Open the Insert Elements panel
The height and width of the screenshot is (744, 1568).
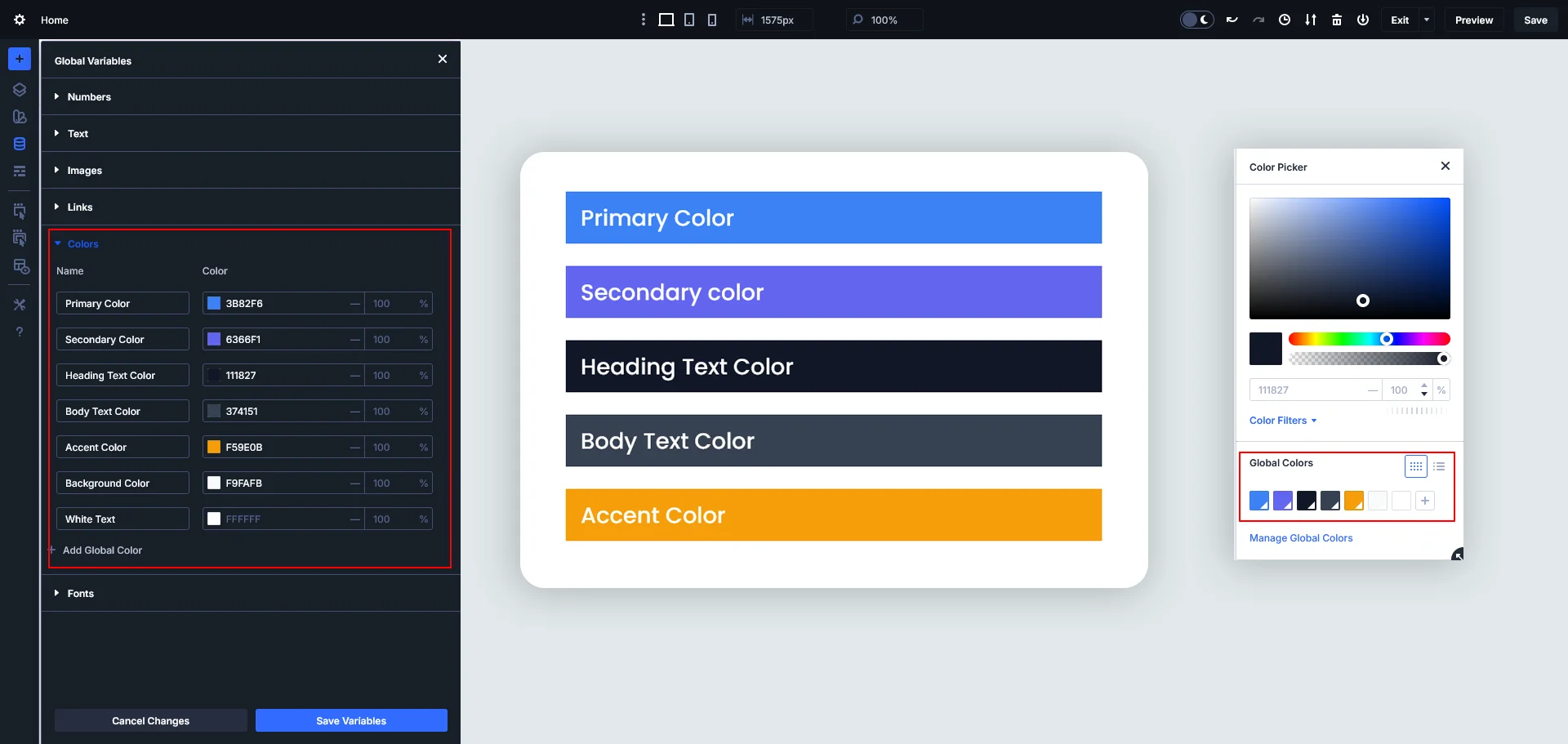19,58
